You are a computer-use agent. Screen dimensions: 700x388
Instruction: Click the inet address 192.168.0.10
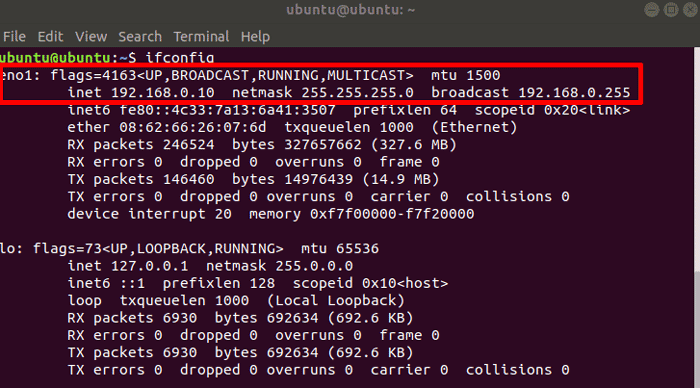point(162,92)
